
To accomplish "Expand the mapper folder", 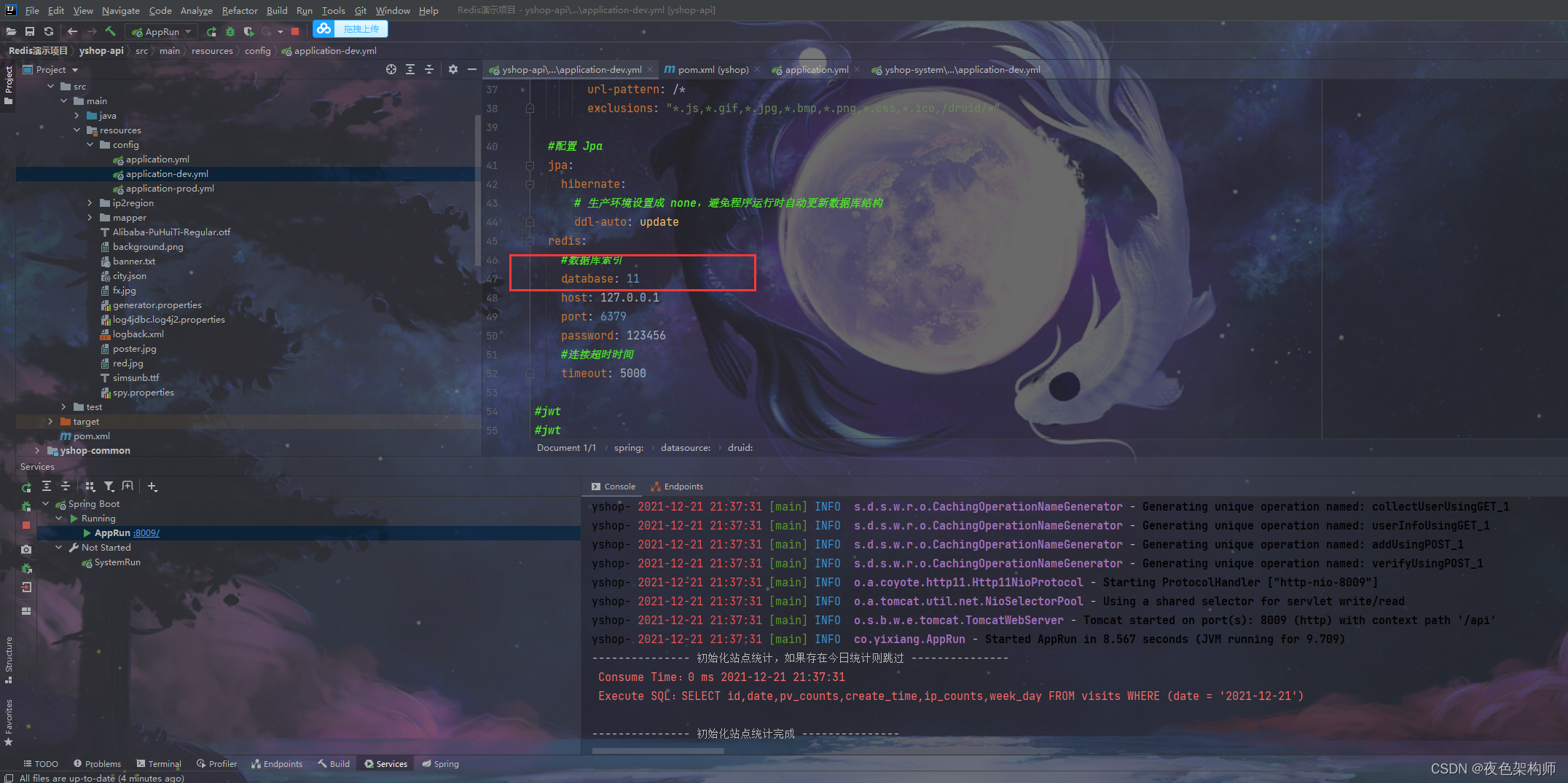I will click(90, 217).
